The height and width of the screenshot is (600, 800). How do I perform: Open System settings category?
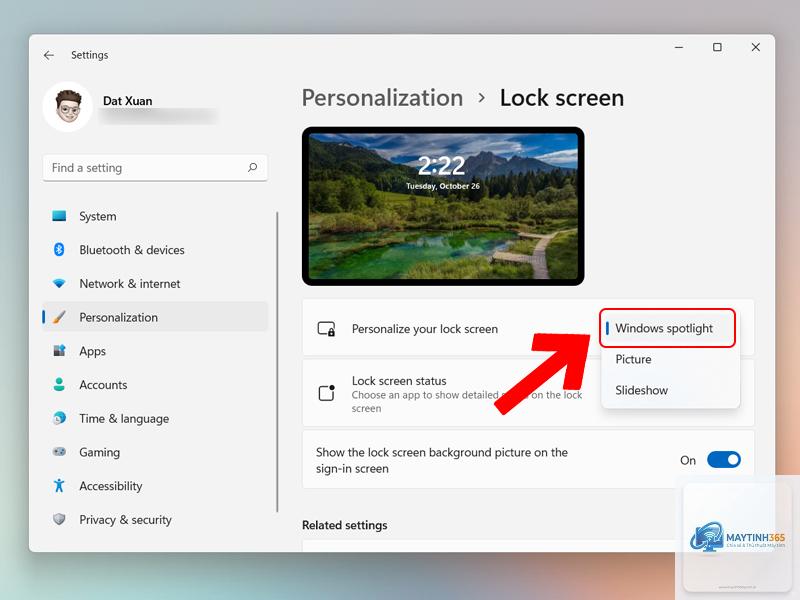(x=155, y=216)
